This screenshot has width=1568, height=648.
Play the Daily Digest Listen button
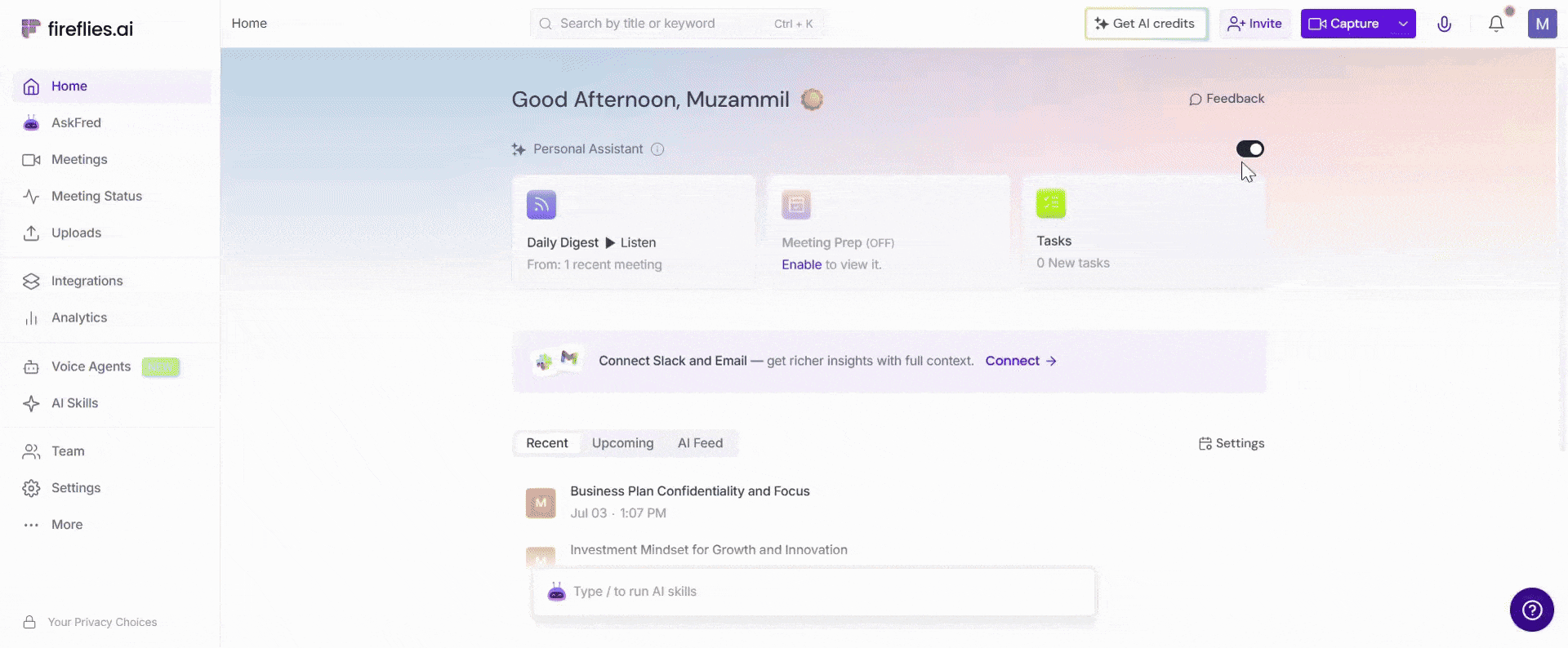tap(630, 243)
